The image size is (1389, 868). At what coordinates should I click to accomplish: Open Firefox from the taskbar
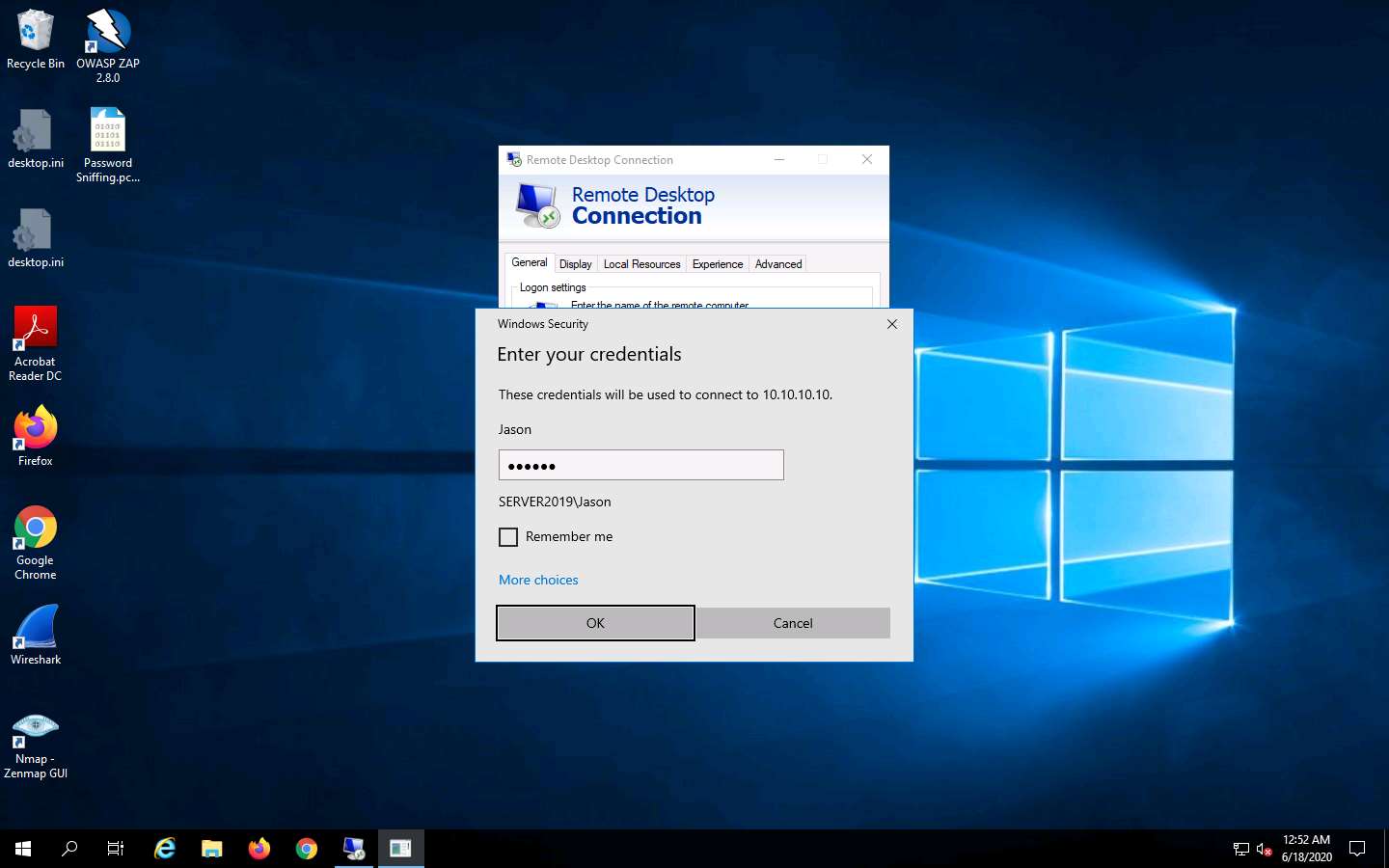259,849
